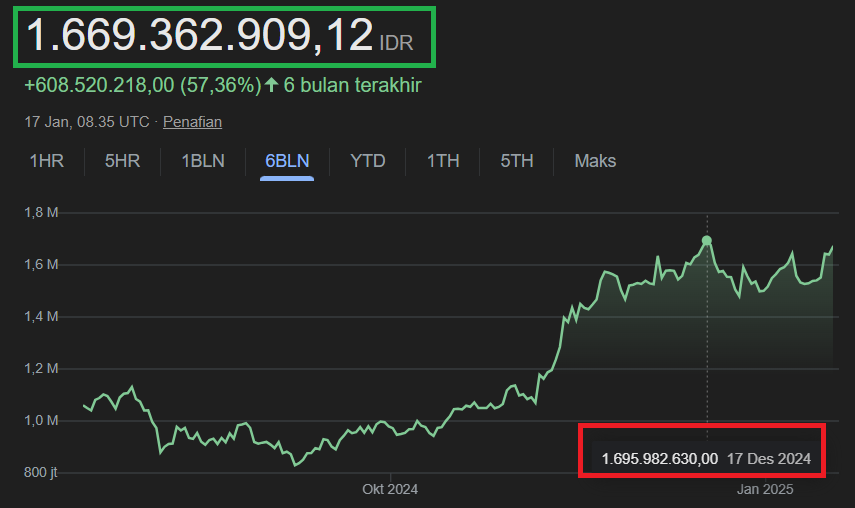Click the tooltip date 17 Des 2024
The height and width of the screenshot is (508, 855).
point(769,459)
